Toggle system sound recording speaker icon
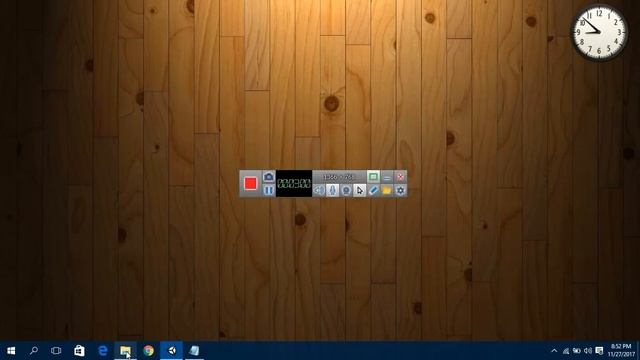Screen dimensions: 640x360 319,190
